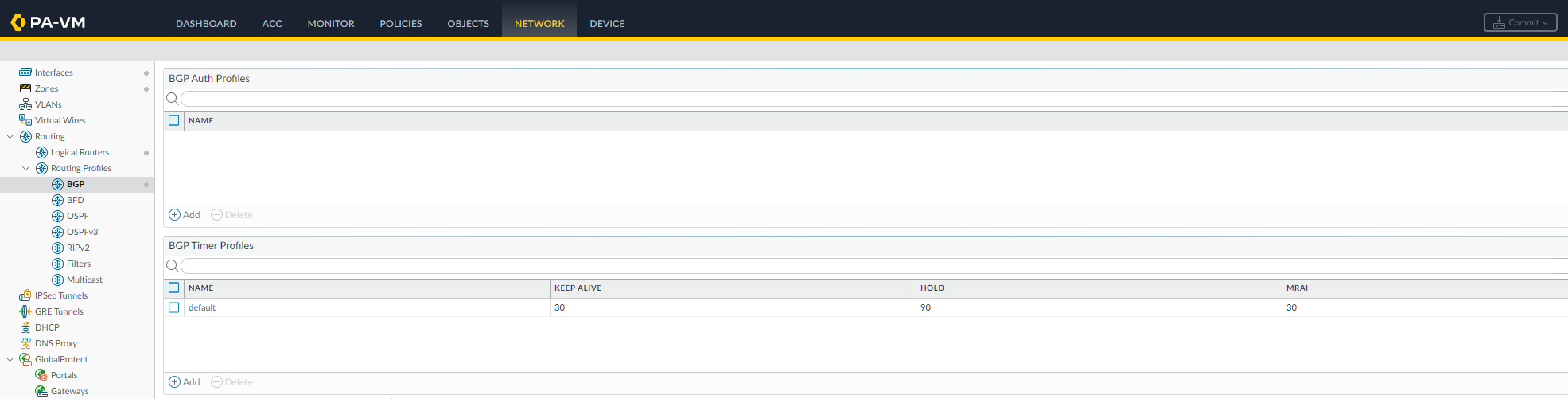Switch to the DEVICE tab
This screenshot has height=399, width=1568.
click(606, 23)
